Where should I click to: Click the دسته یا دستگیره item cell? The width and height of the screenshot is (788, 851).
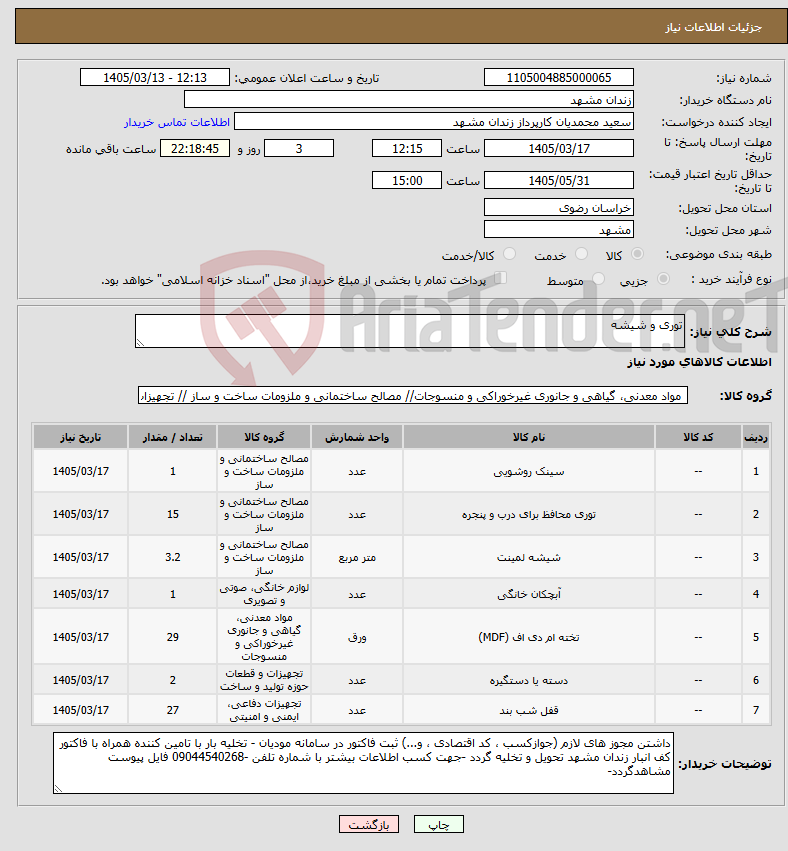pos(529,680)
